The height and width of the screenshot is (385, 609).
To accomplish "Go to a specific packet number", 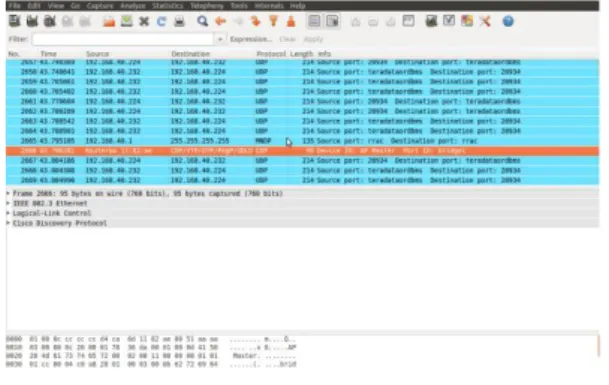I will tap(256, 21).
